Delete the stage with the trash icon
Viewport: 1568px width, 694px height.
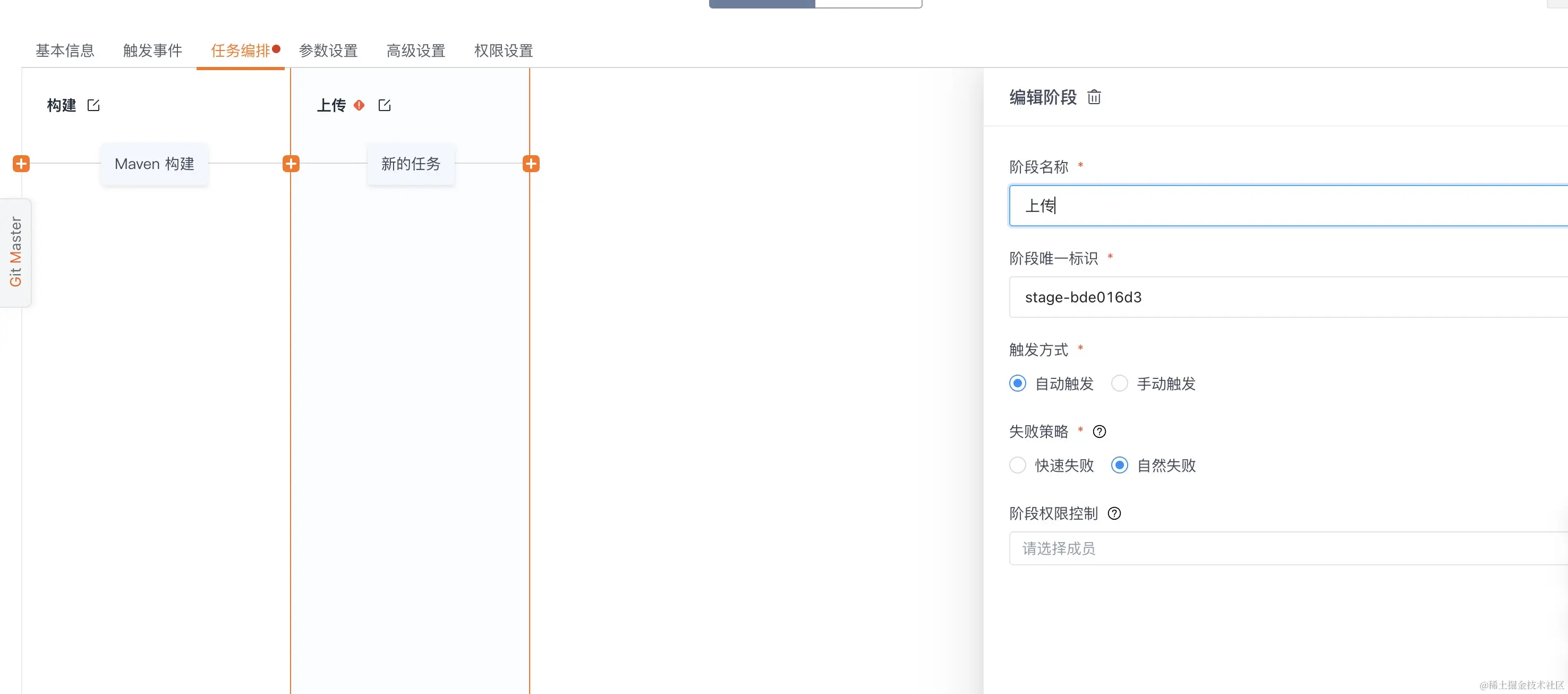[x=1094, y=97]
